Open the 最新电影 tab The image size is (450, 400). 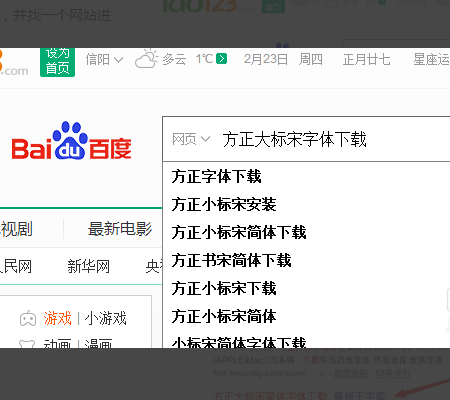coord(120,229)
